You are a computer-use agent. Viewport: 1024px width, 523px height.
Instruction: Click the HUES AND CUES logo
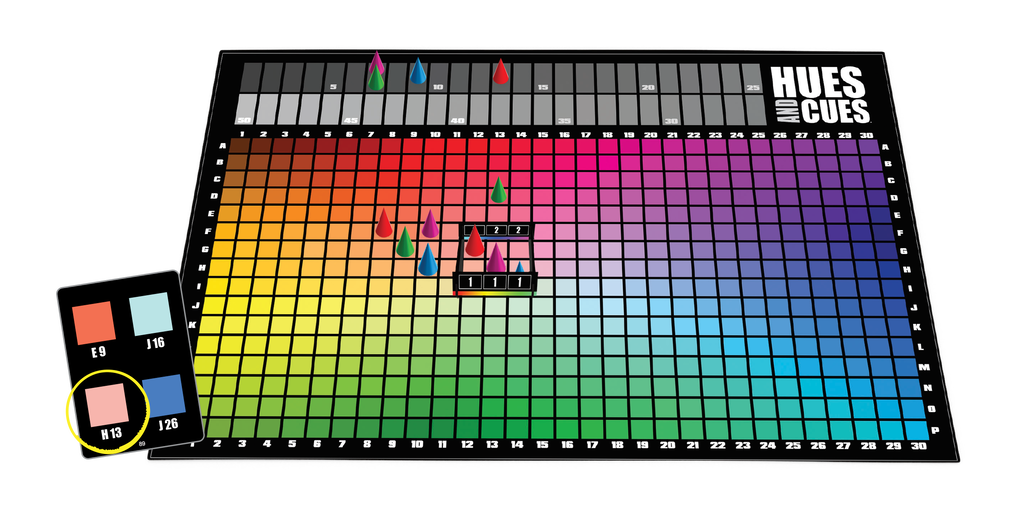(x=820, y=95)
